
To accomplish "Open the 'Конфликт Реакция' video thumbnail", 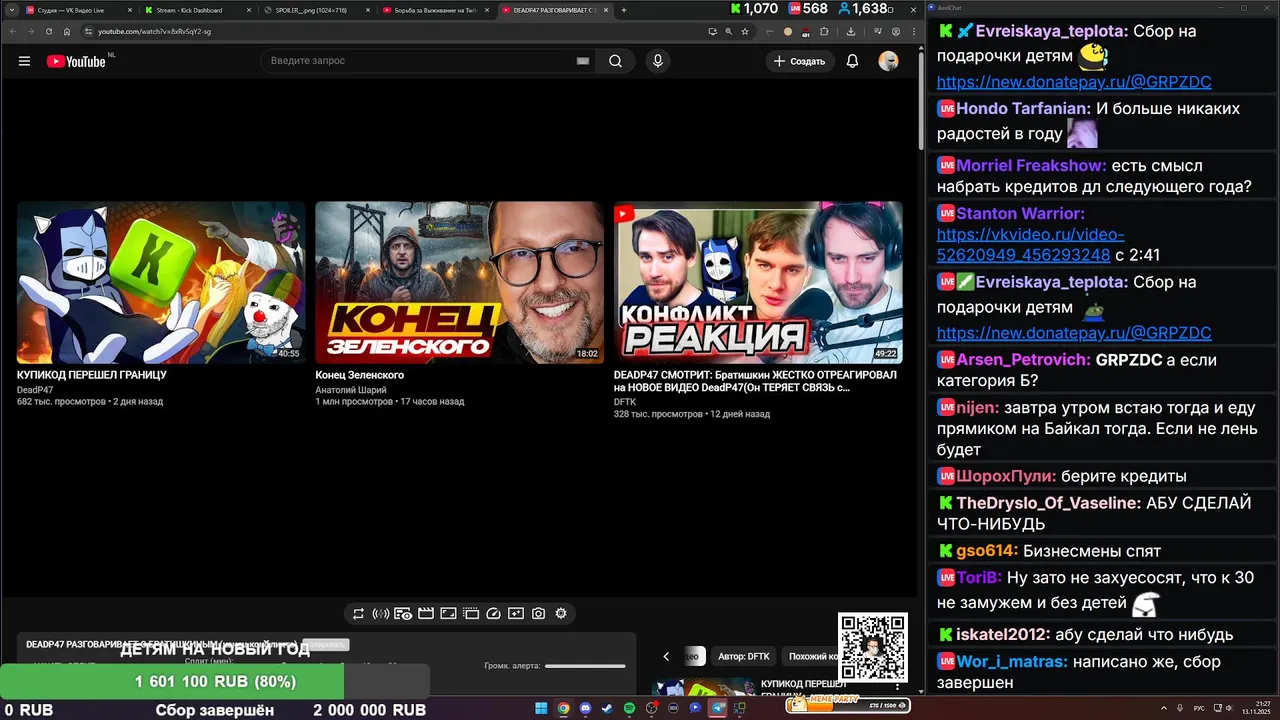I will tap(758, 282).
